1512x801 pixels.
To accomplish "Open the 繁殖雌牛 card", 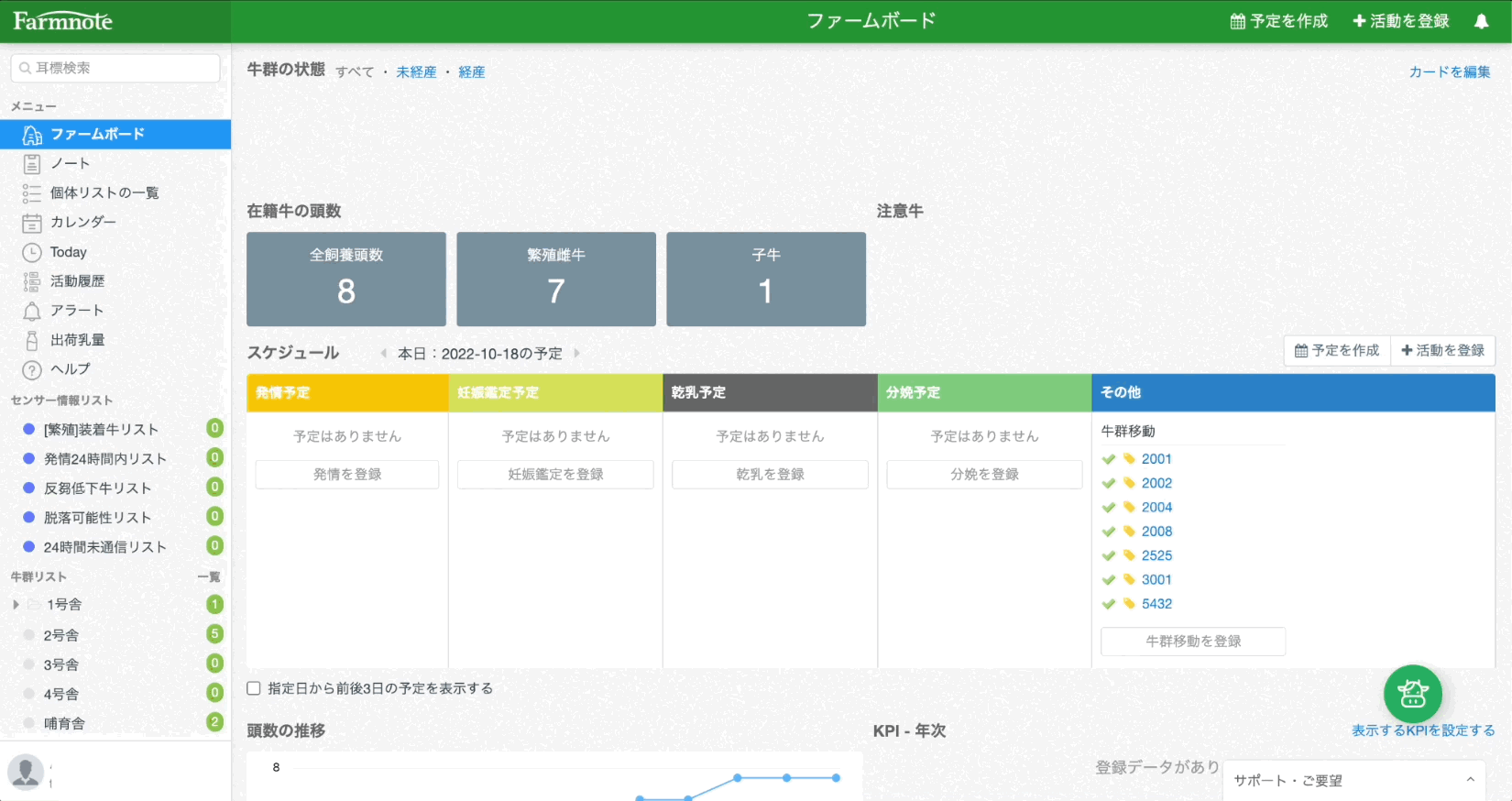I will tap(556, 279).
